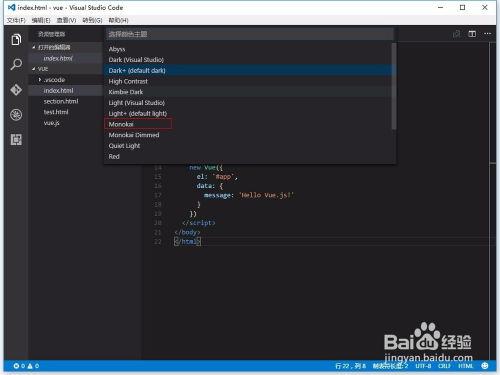The width and height of the screenshot is (500, 375).
Task: Select the High Contrast theme
Action: pyautogui.click(x=248, y=81)
